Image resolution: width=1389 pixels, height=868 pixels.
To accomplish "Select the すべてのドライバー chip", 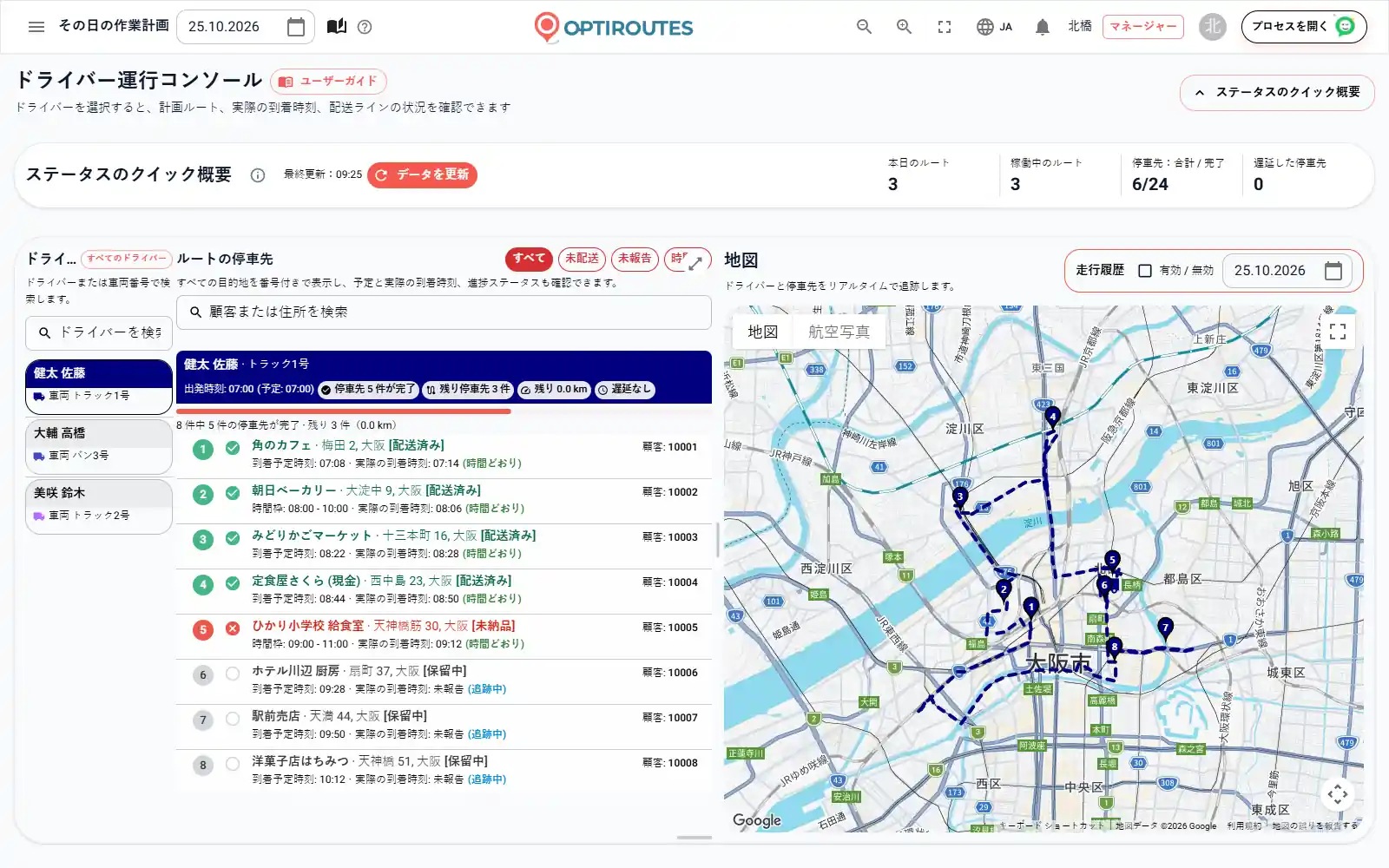I will click(x=127, y=258).
